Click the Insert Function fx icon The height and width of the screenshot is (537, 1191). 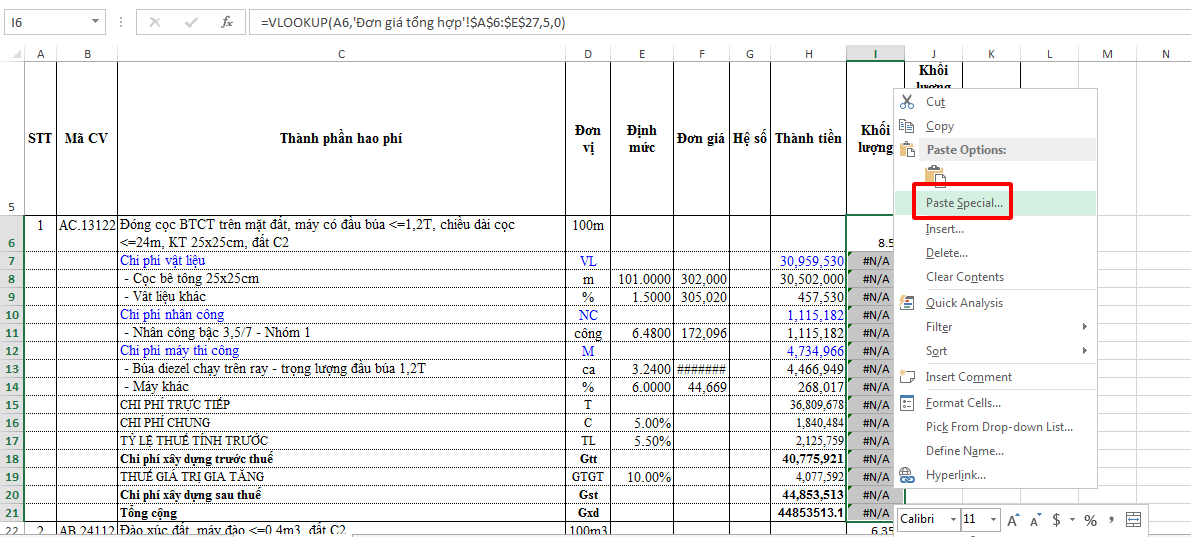(x=226, y=22)
